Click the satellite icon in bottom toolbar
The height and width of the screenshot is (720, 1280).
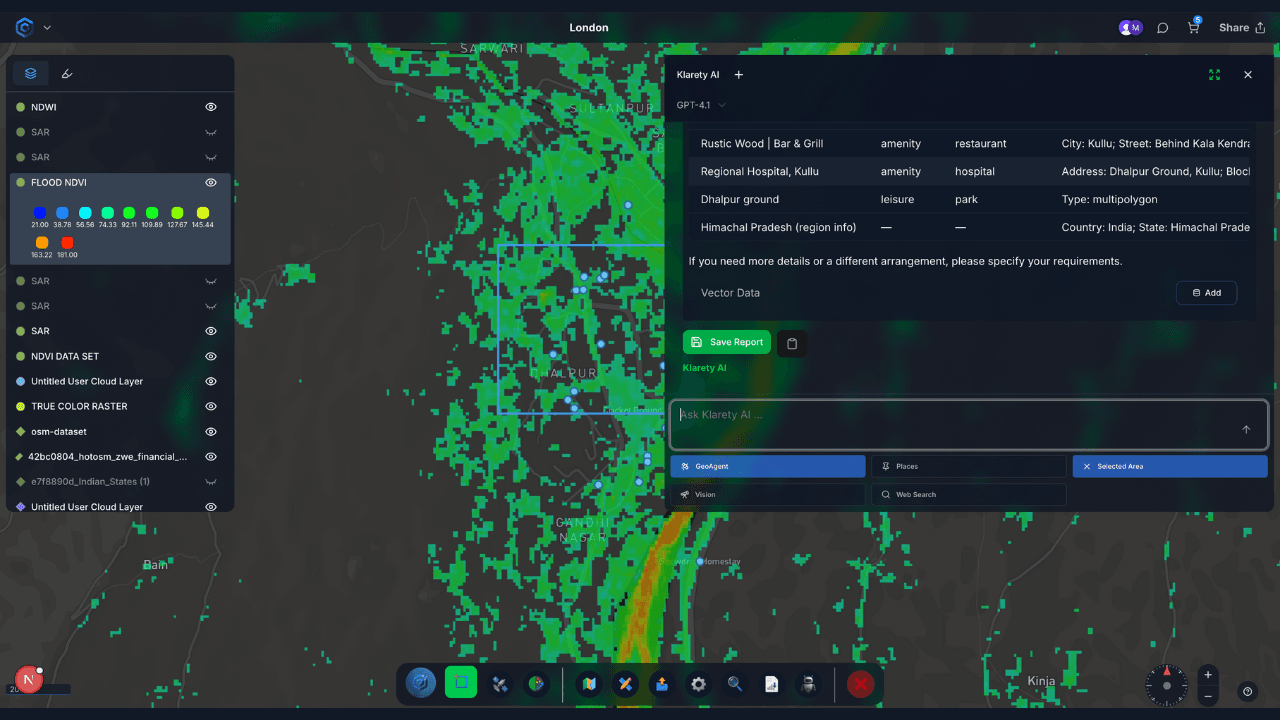(500, 684)
